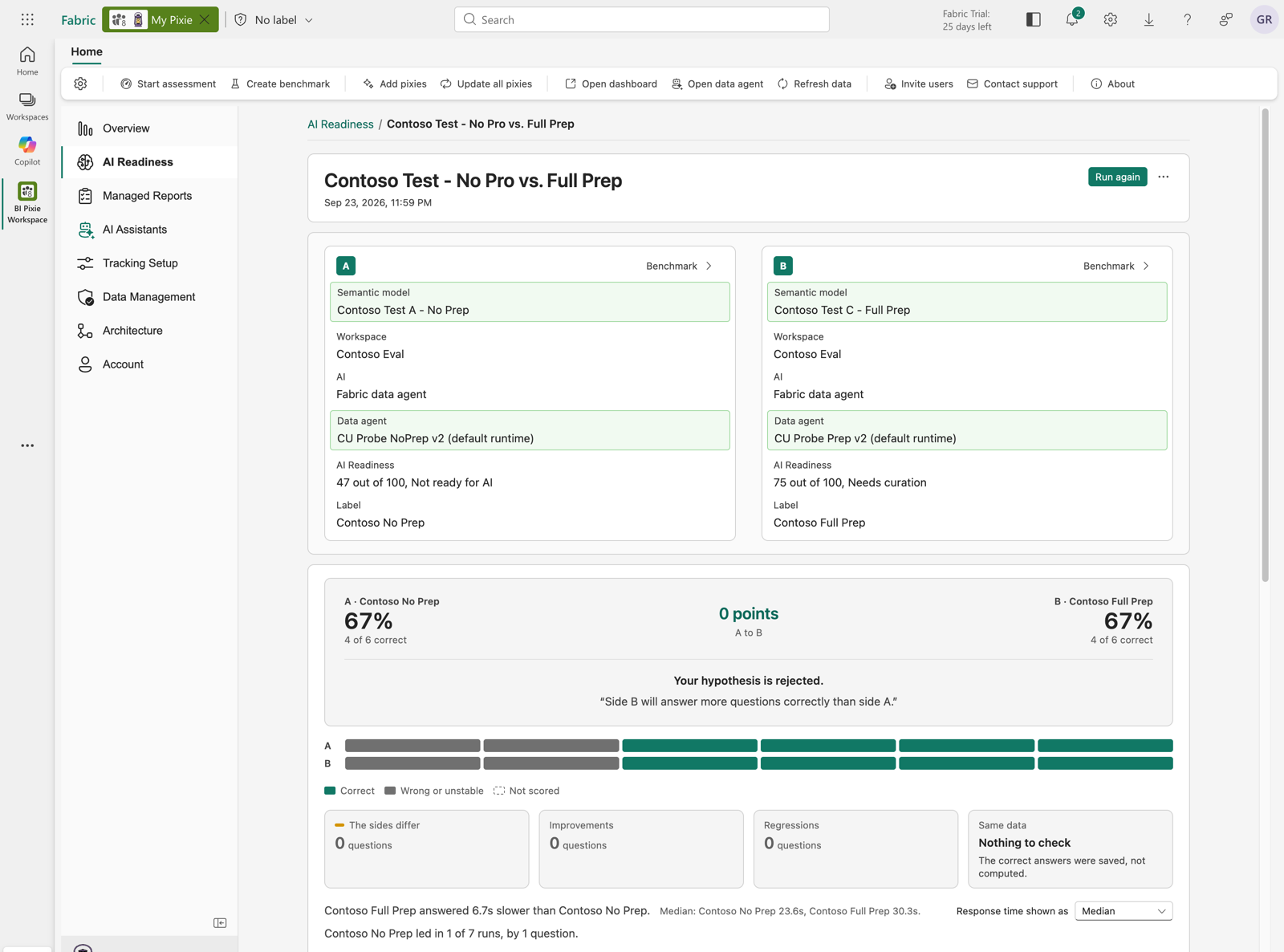
Task: Click Create benchmark in the toolbar
Action: click(280, 83)
